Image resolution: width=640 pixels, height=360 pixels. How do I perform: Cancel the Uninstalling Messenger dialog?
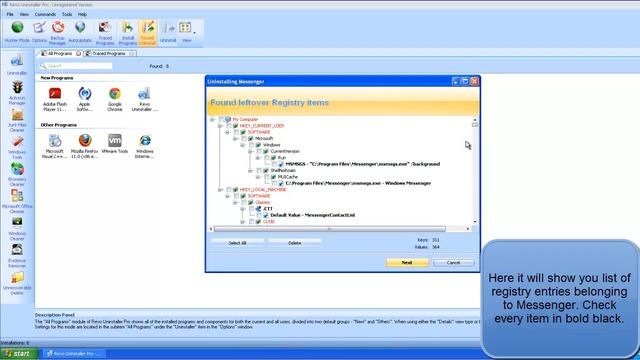(x=453, y=262)
